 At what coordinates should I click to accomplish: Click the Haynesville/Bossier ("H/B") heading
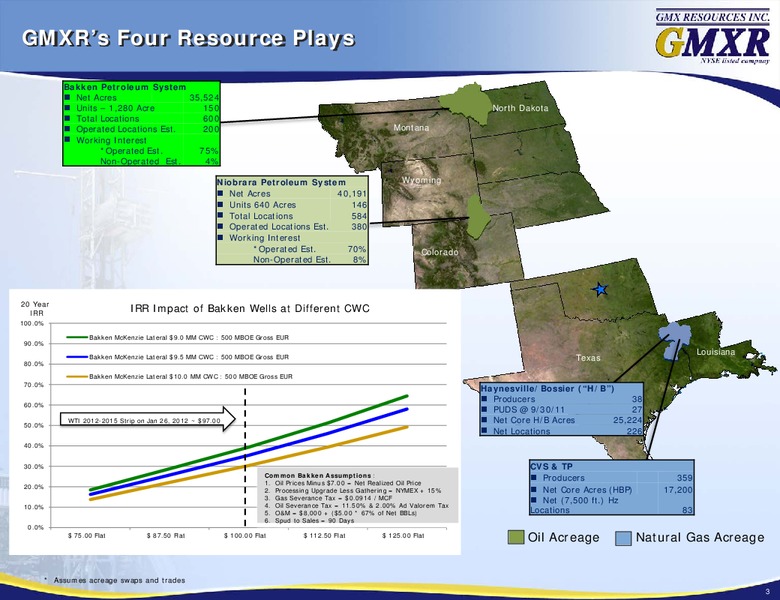click(547, 389)
